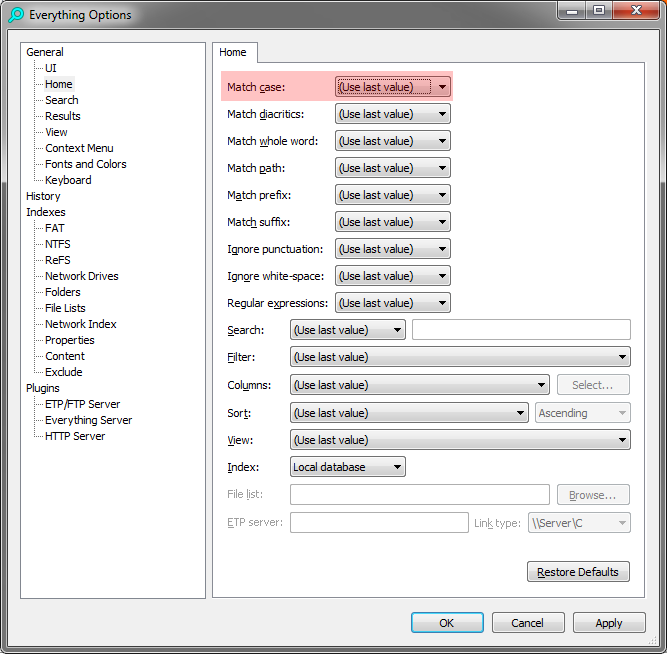Screen dimensions: 667x654
Task: Select Everything Server under Plugins
Action: click(88, 420)
